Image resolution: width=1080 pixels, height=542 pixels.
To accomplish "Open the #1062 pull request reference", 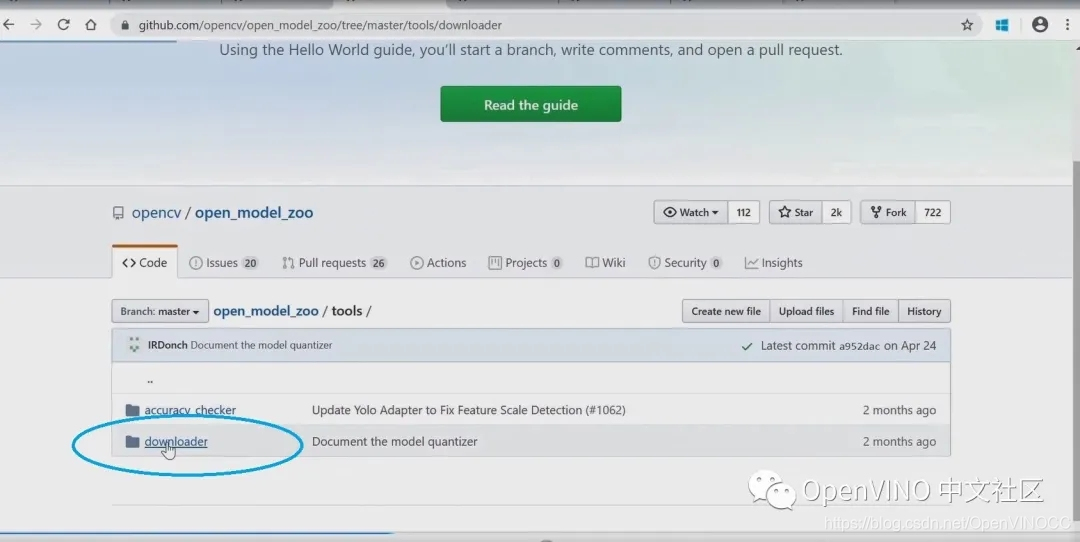I will 605,410.
